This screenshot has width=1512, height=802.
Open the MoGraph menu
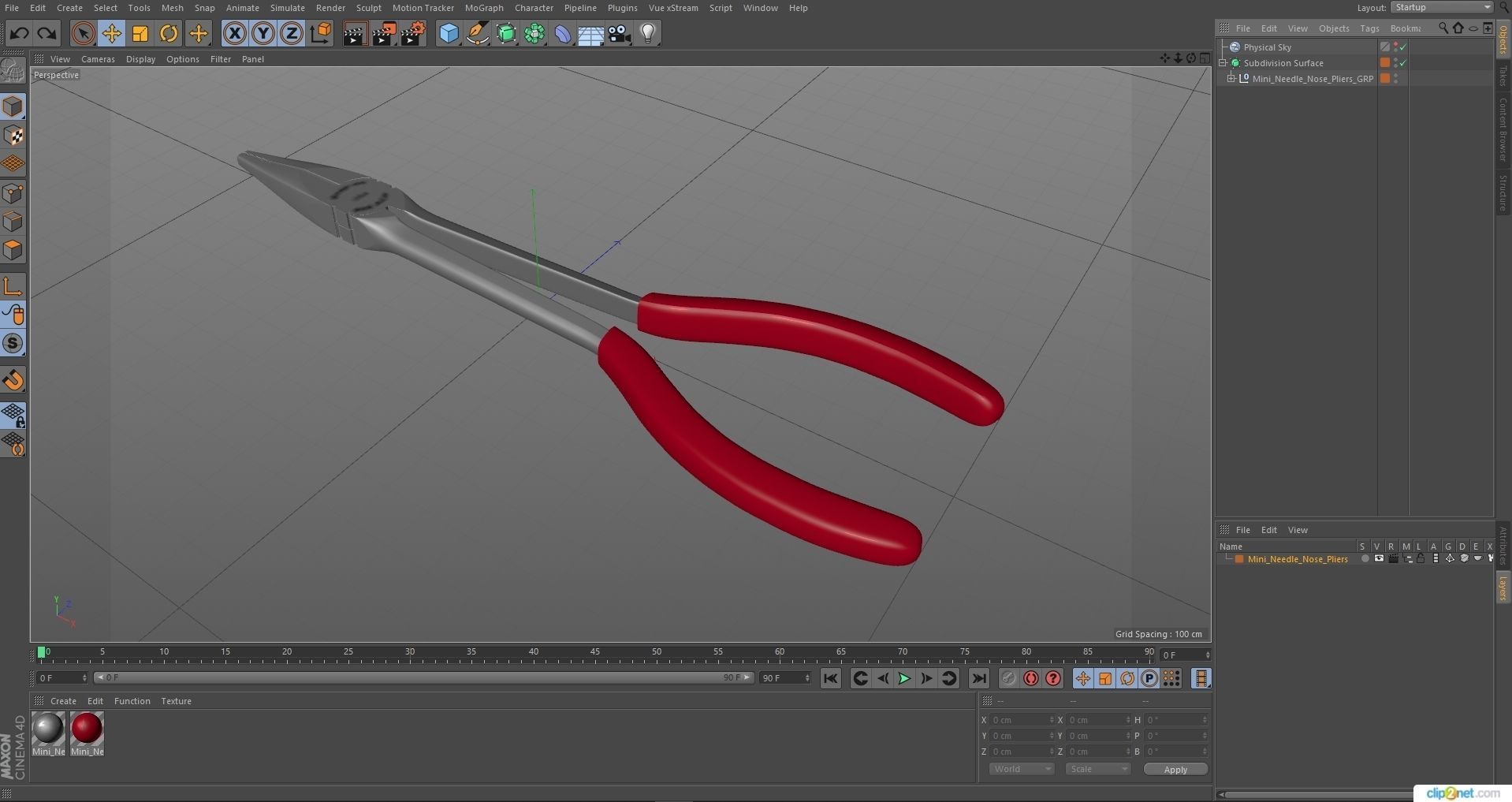click(484, 8)
